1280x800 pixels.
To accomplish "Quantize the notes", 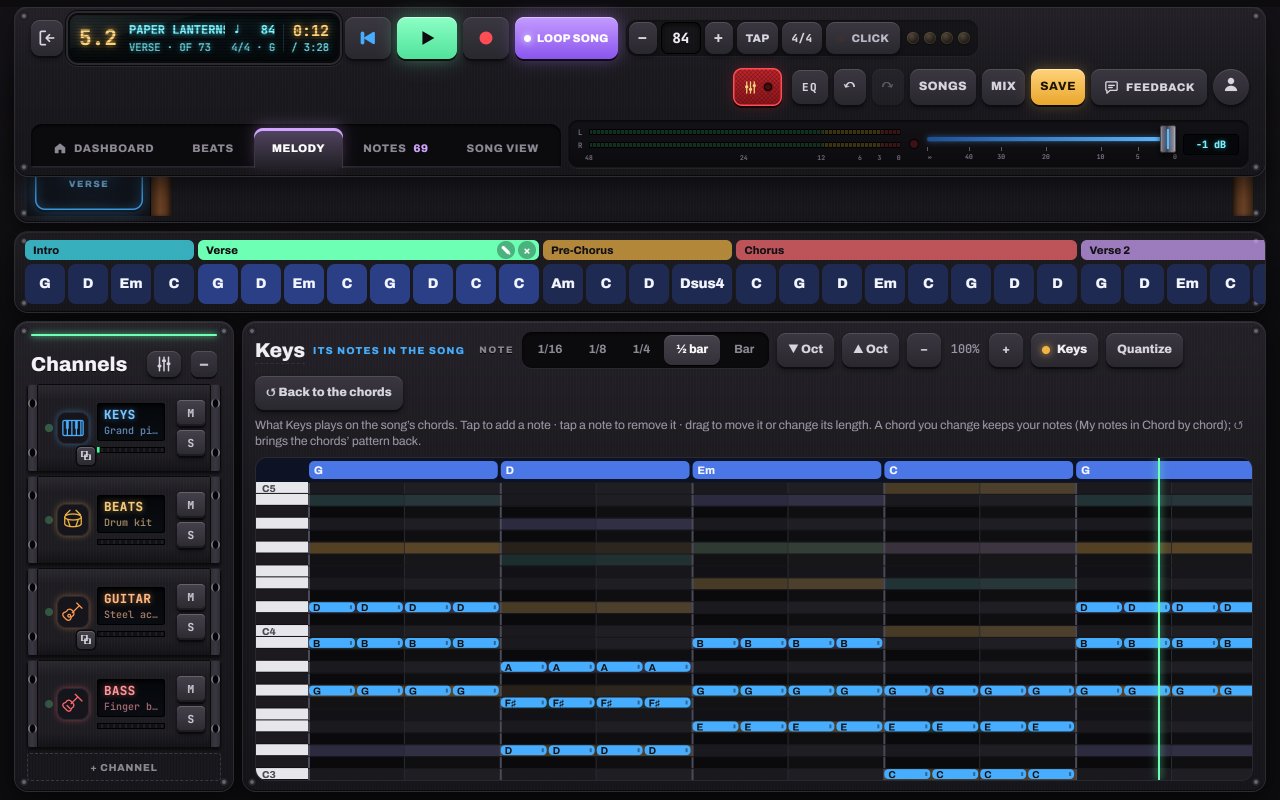I will (1144, 350).
